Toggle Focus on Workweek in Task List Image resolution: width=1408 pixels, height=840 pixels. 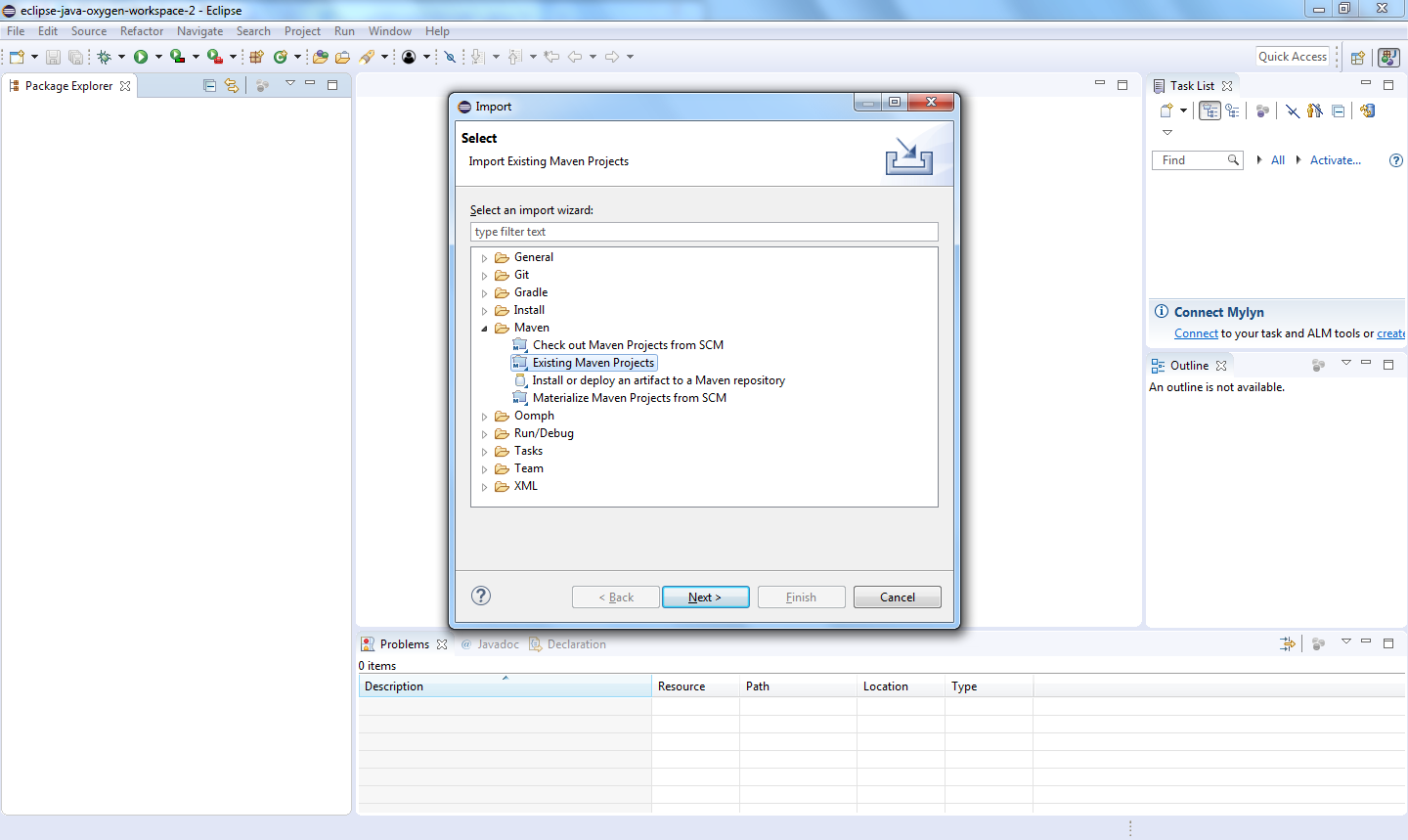click(1262, 111)
